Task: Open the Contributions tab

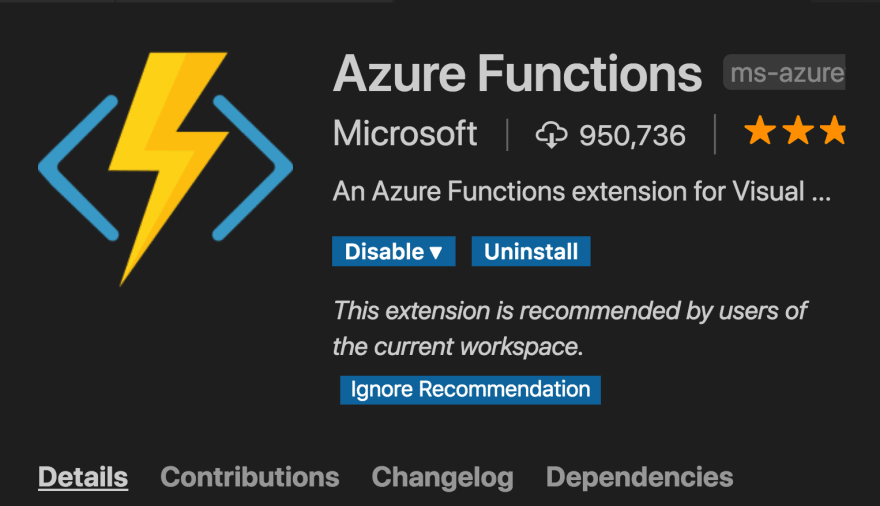Action: coord(250,477)
